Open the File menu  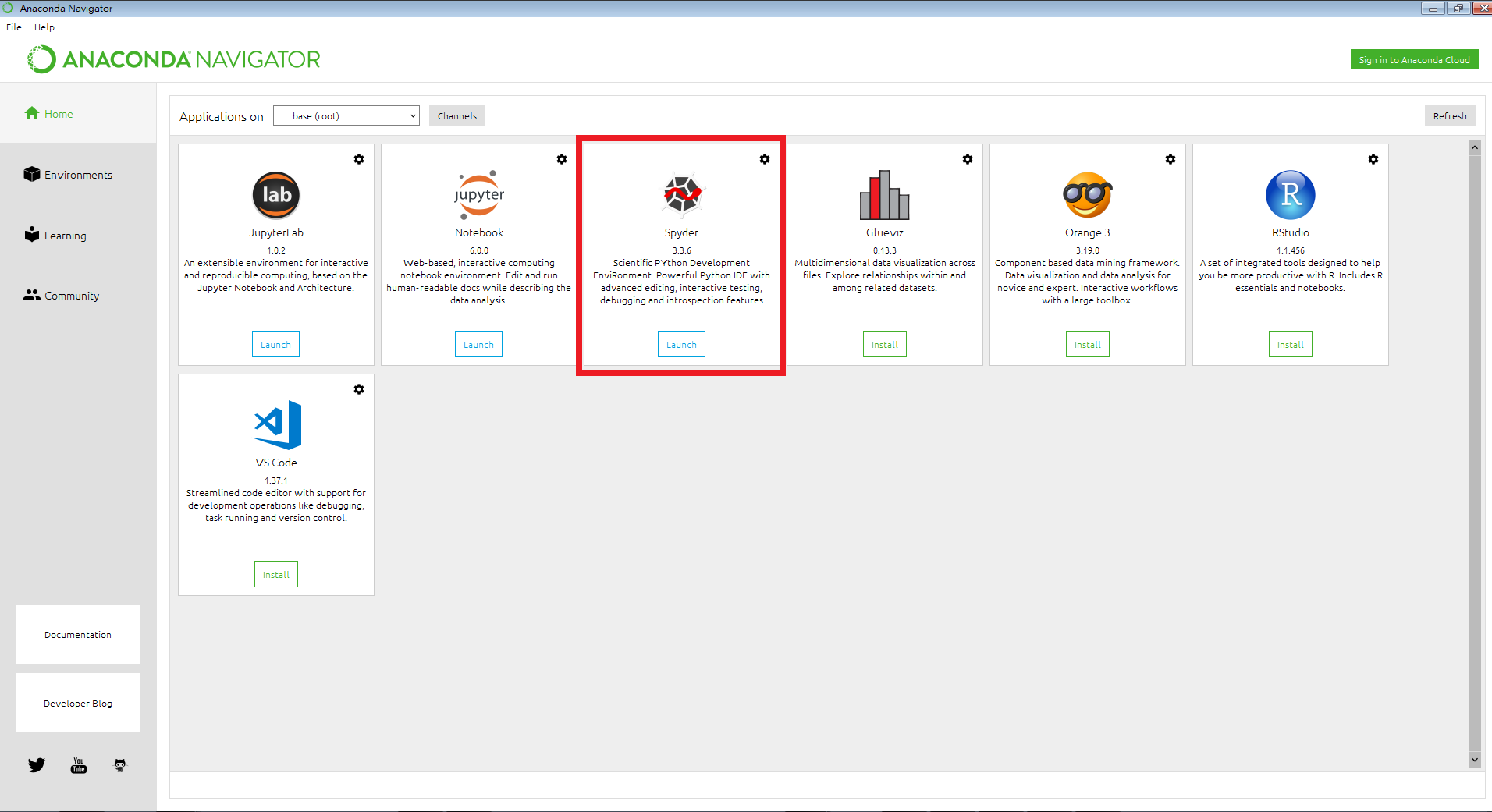(14, 27)
